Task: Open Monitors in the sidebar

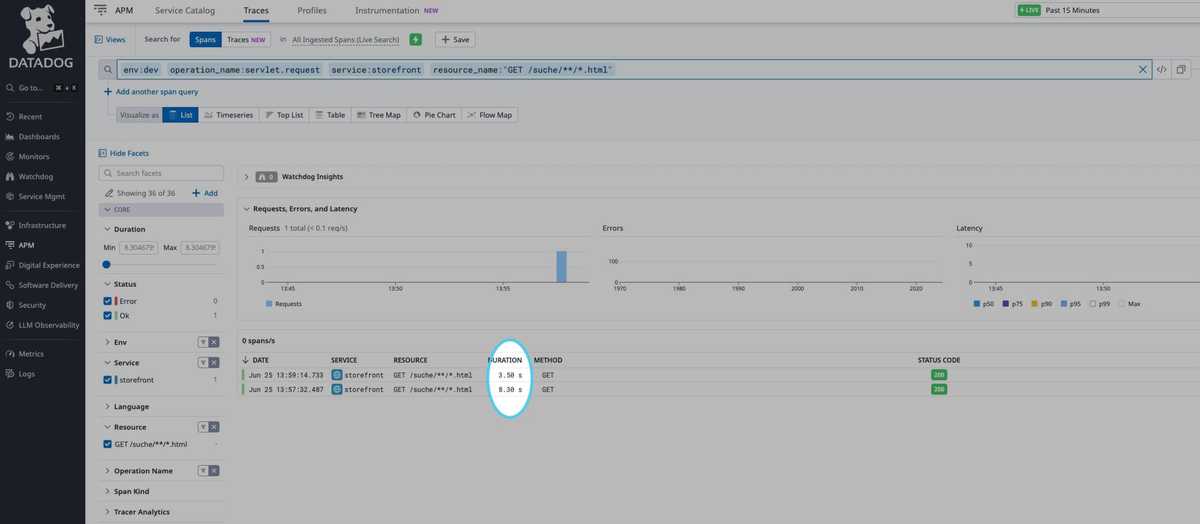Action: coord(34,156)
